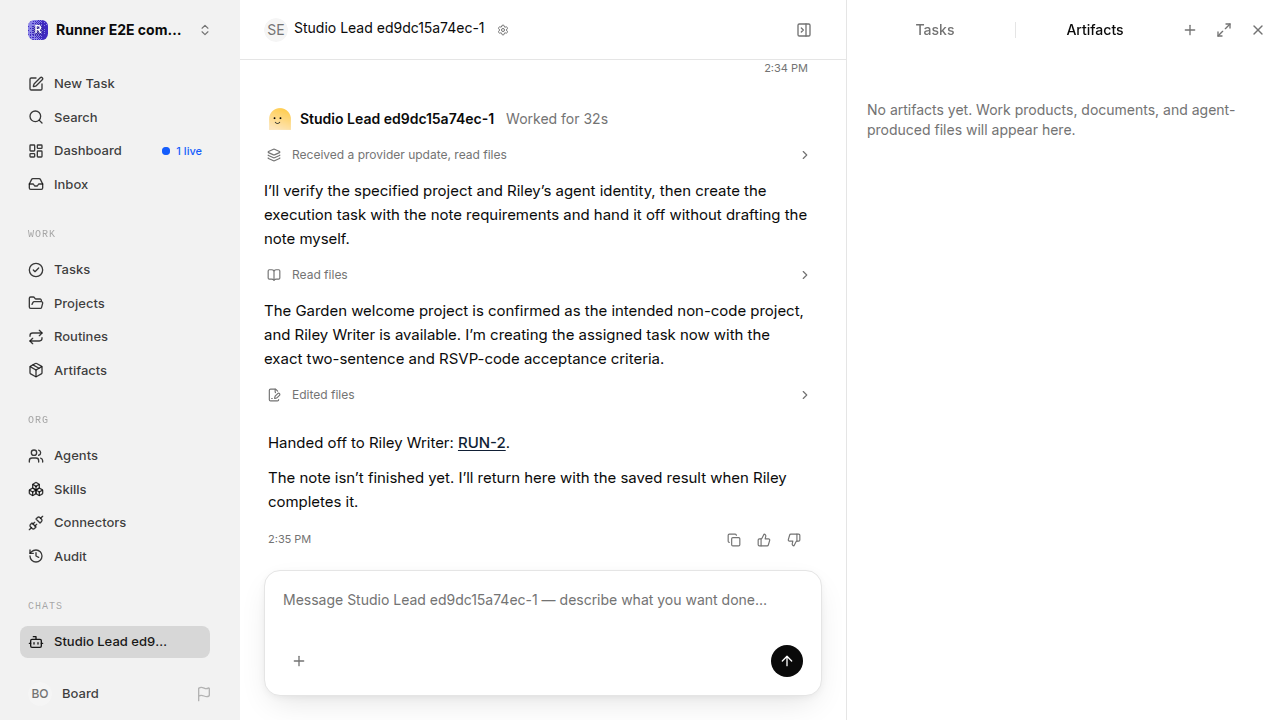Switch to the Tasks tab in right panel

[935, 30]
